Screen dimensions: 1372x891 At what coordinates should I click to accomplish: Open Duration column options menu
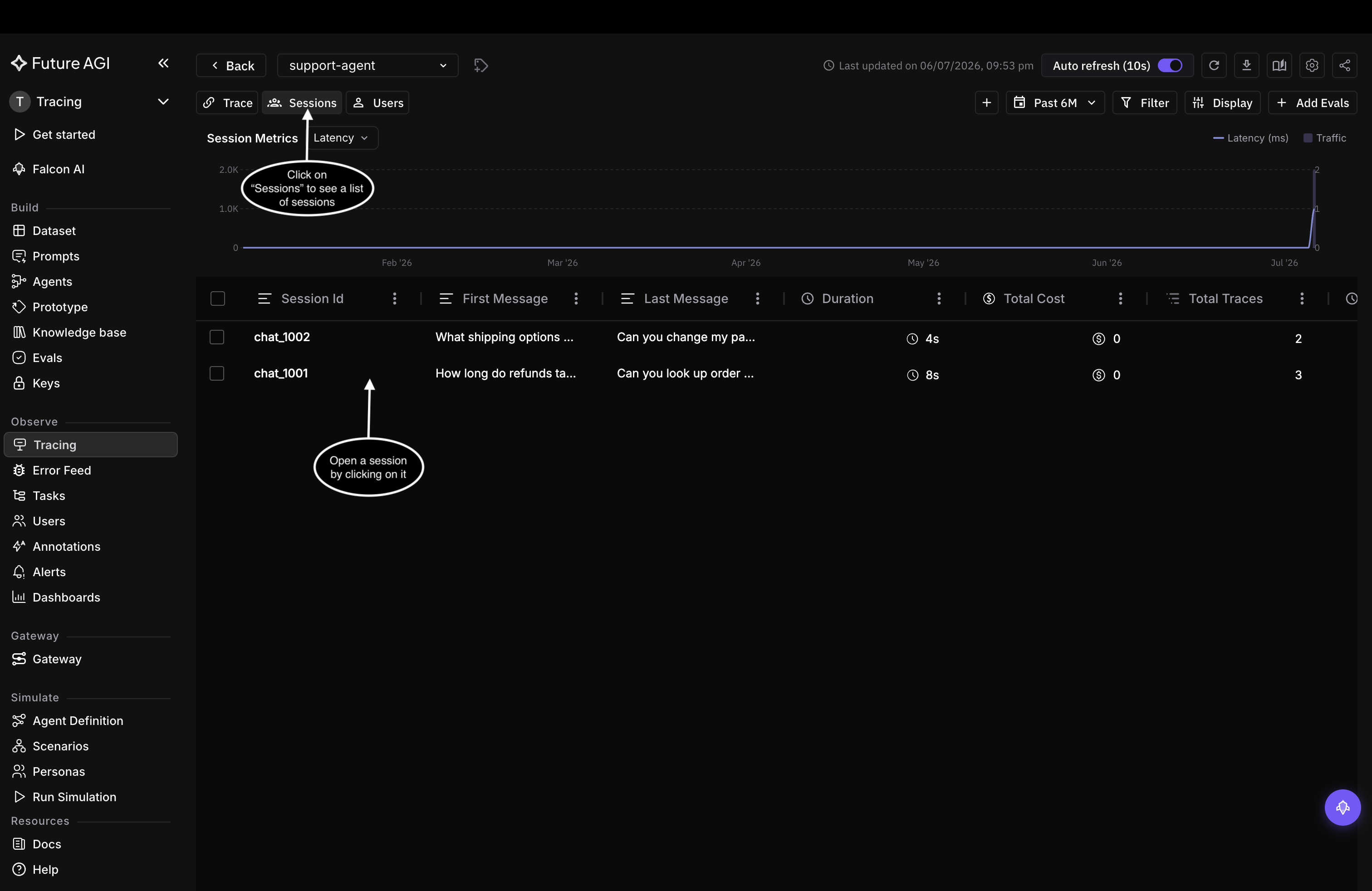pyautogui.click(x=939, y=299)
